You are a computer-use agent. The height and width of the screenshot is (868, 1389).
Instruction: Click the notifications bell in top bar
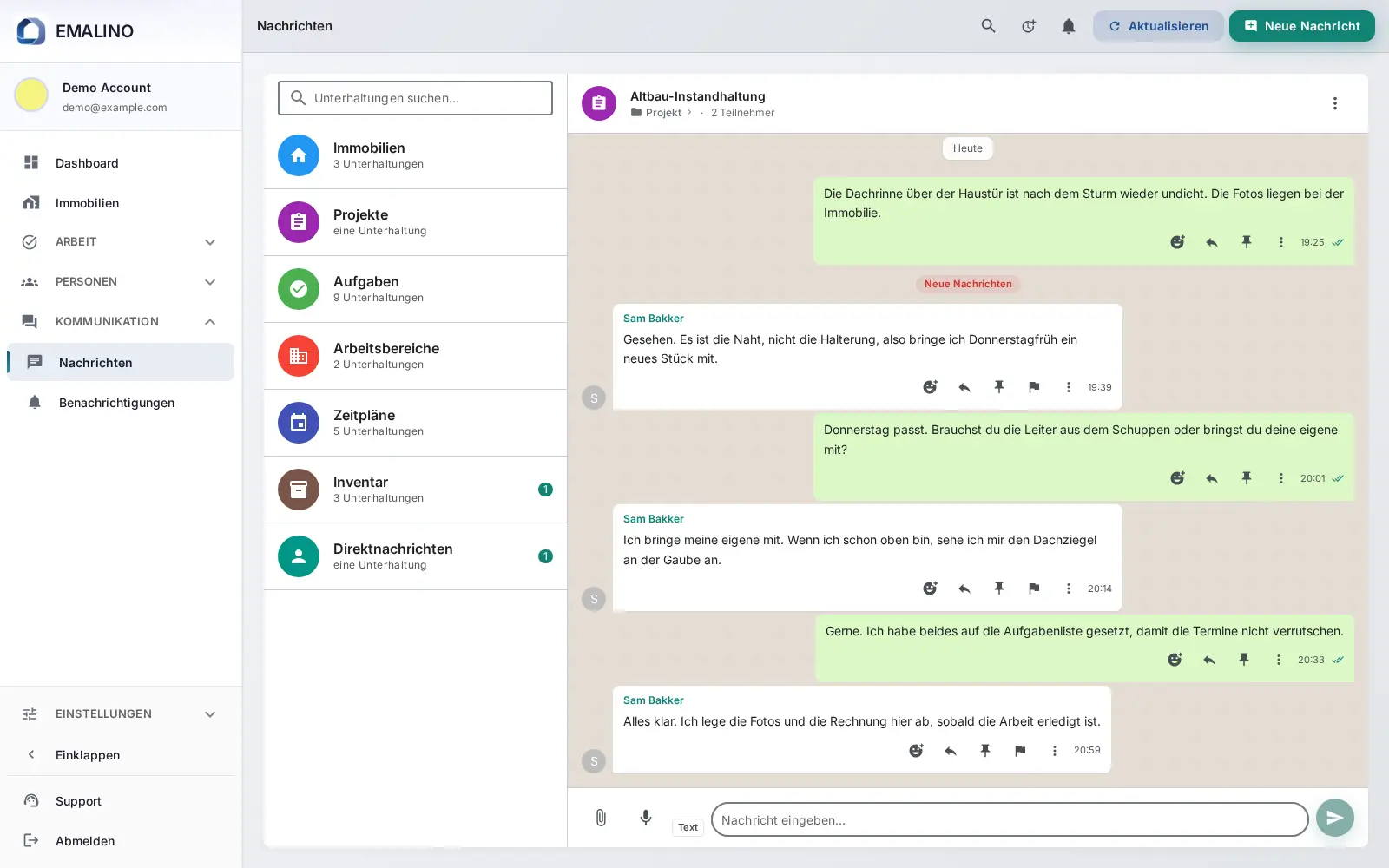point(1069,26)
